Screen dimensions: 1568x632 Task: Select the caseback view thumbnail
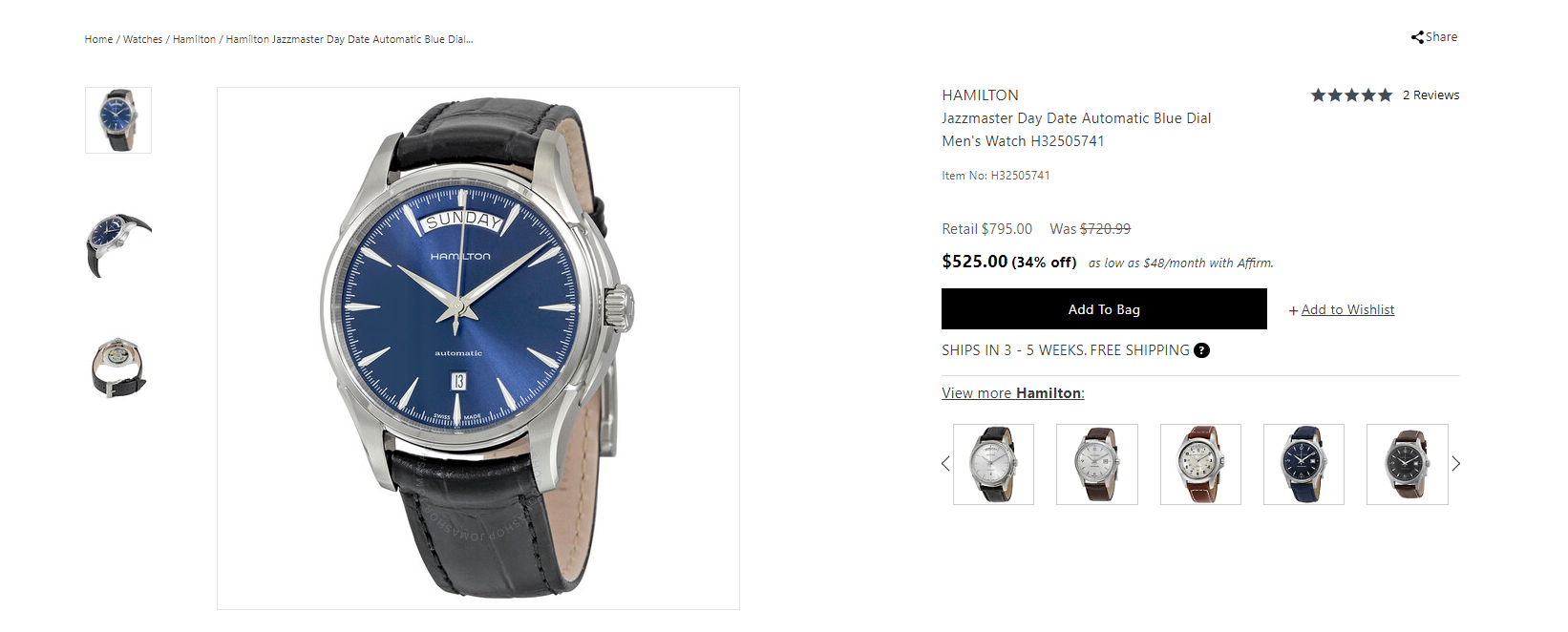pyautogui.click(x=118, y=368)
